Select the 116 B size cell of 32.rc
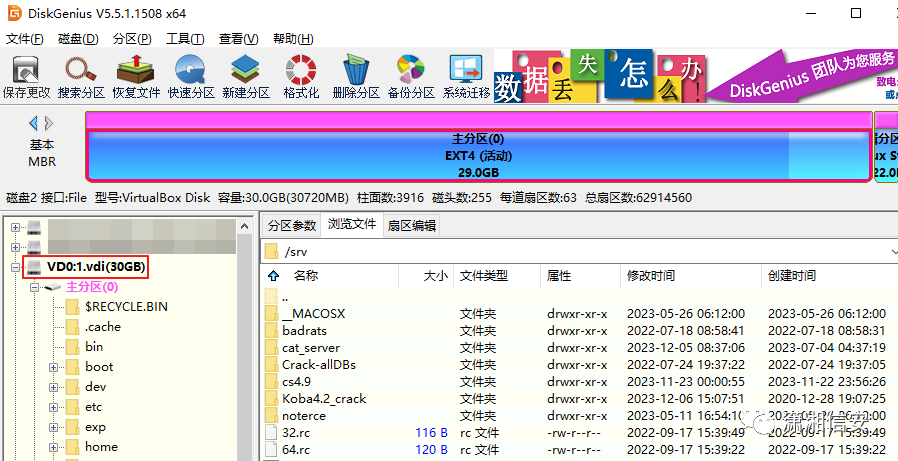Screen dimensions: 898x461 click(431, 433)
